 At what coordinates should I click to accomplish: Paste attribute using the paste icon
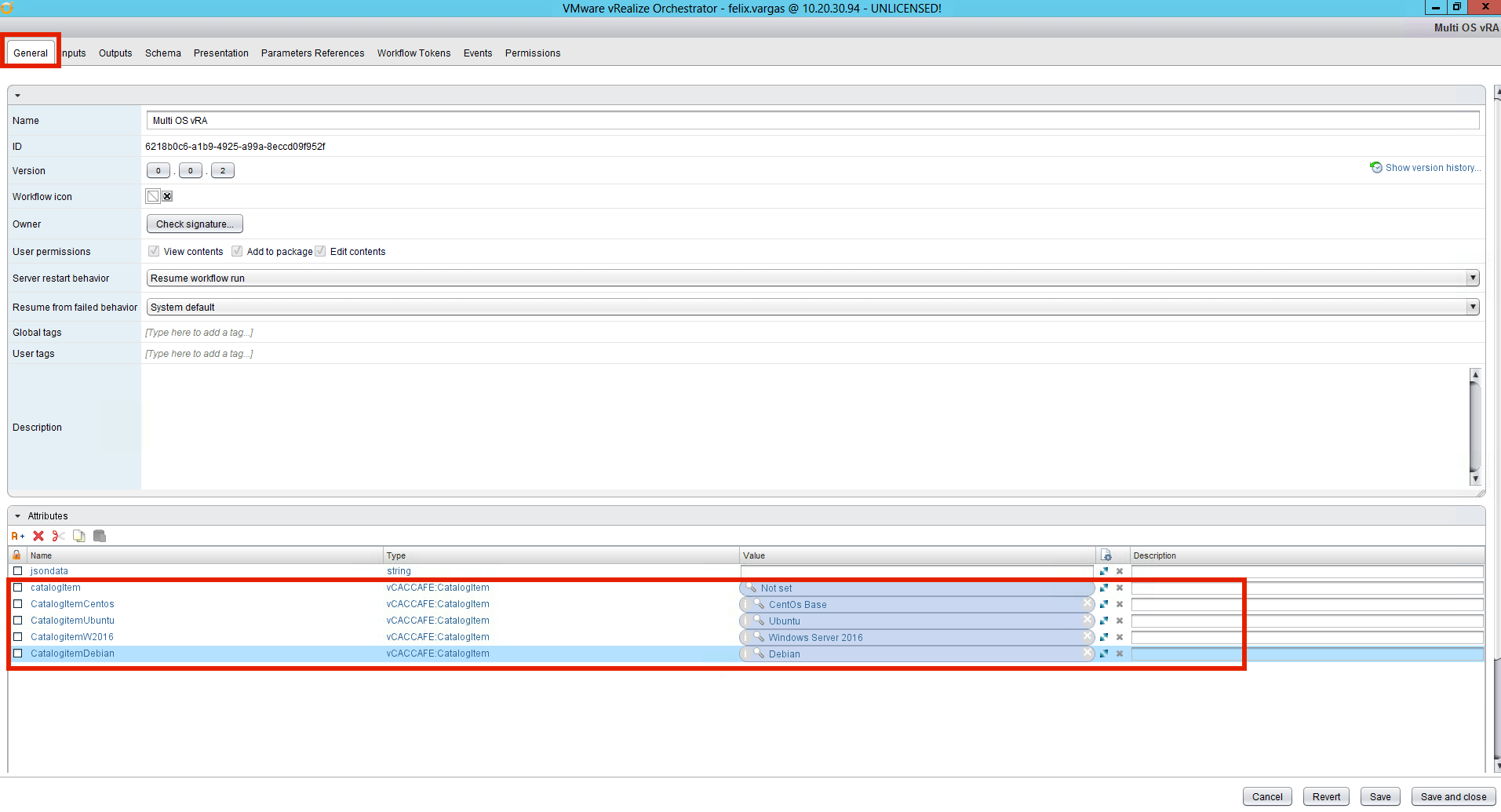(x=100, y=536)
